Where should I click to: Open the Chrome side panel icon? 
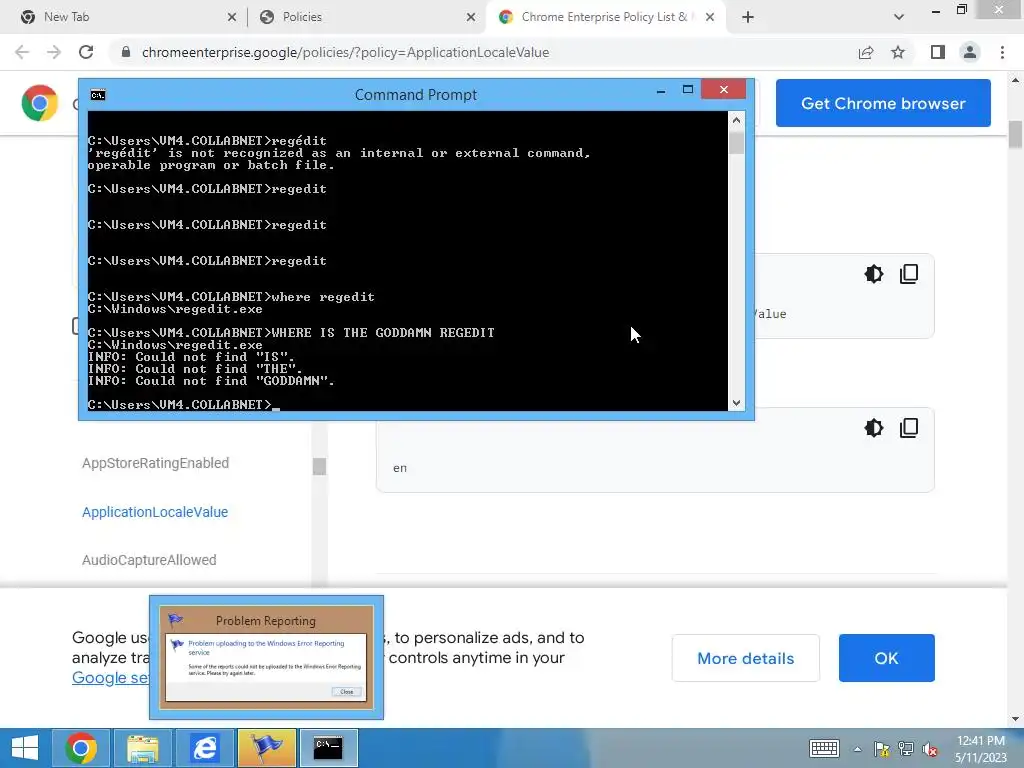point(938,52)
